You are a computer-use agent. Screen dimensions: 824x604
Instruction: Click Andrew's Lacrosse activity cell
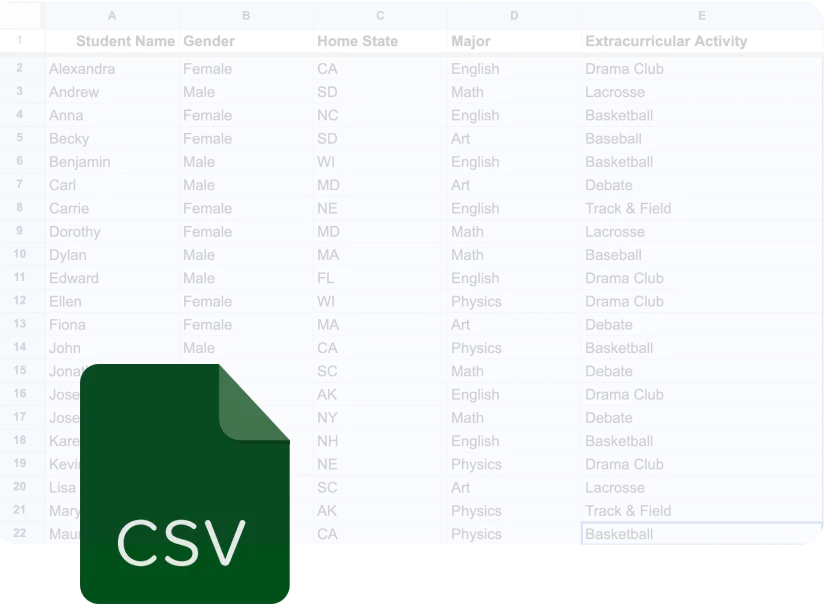pos(702,92)
